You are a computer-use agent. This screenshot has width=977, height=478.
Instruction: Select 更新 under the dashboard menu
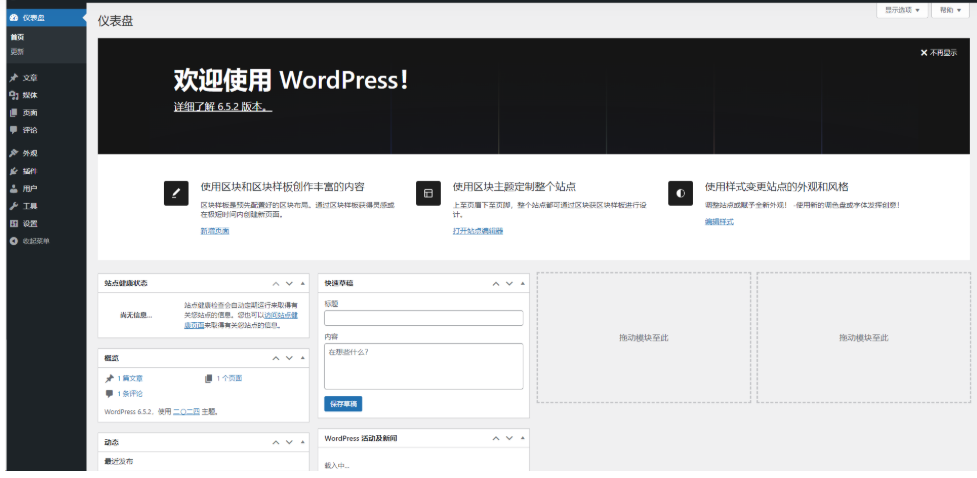click(x=17, y=52)
